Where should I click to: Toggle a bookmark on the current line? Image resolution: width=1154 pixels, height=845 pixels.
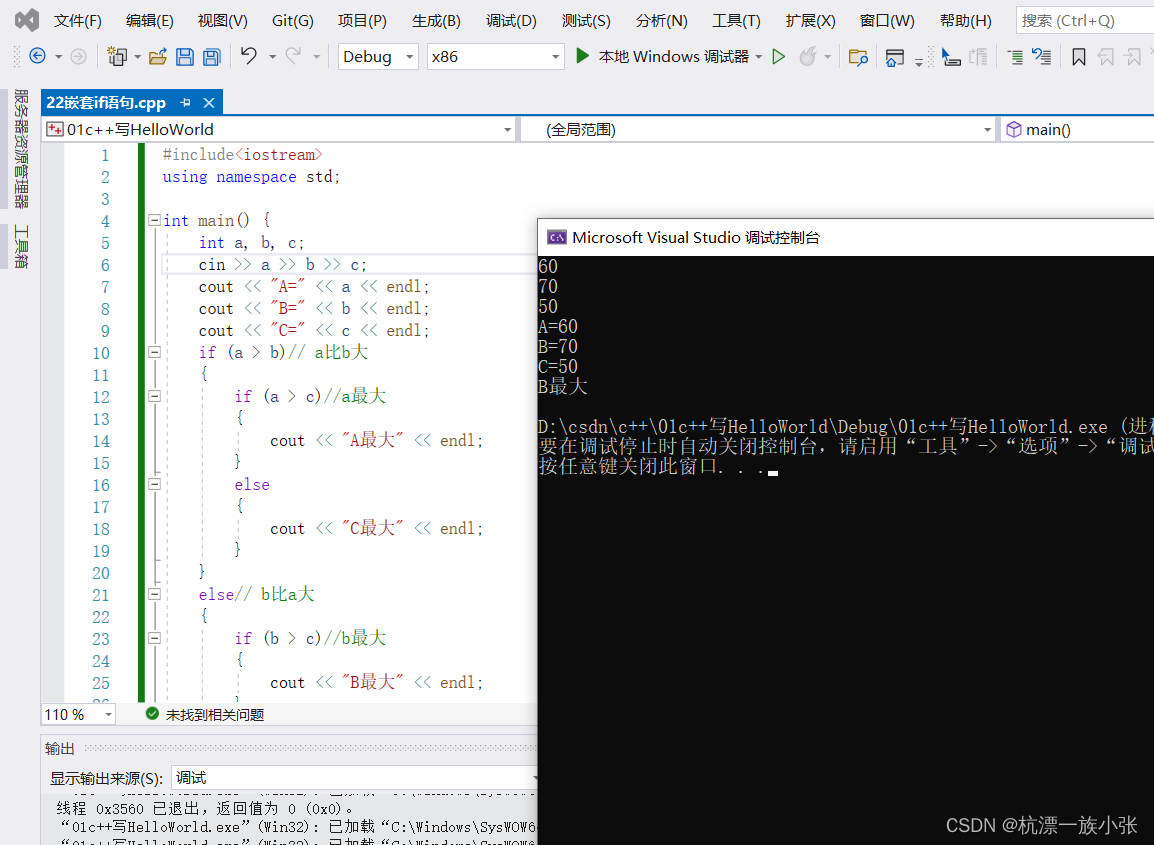[1078, 57]
